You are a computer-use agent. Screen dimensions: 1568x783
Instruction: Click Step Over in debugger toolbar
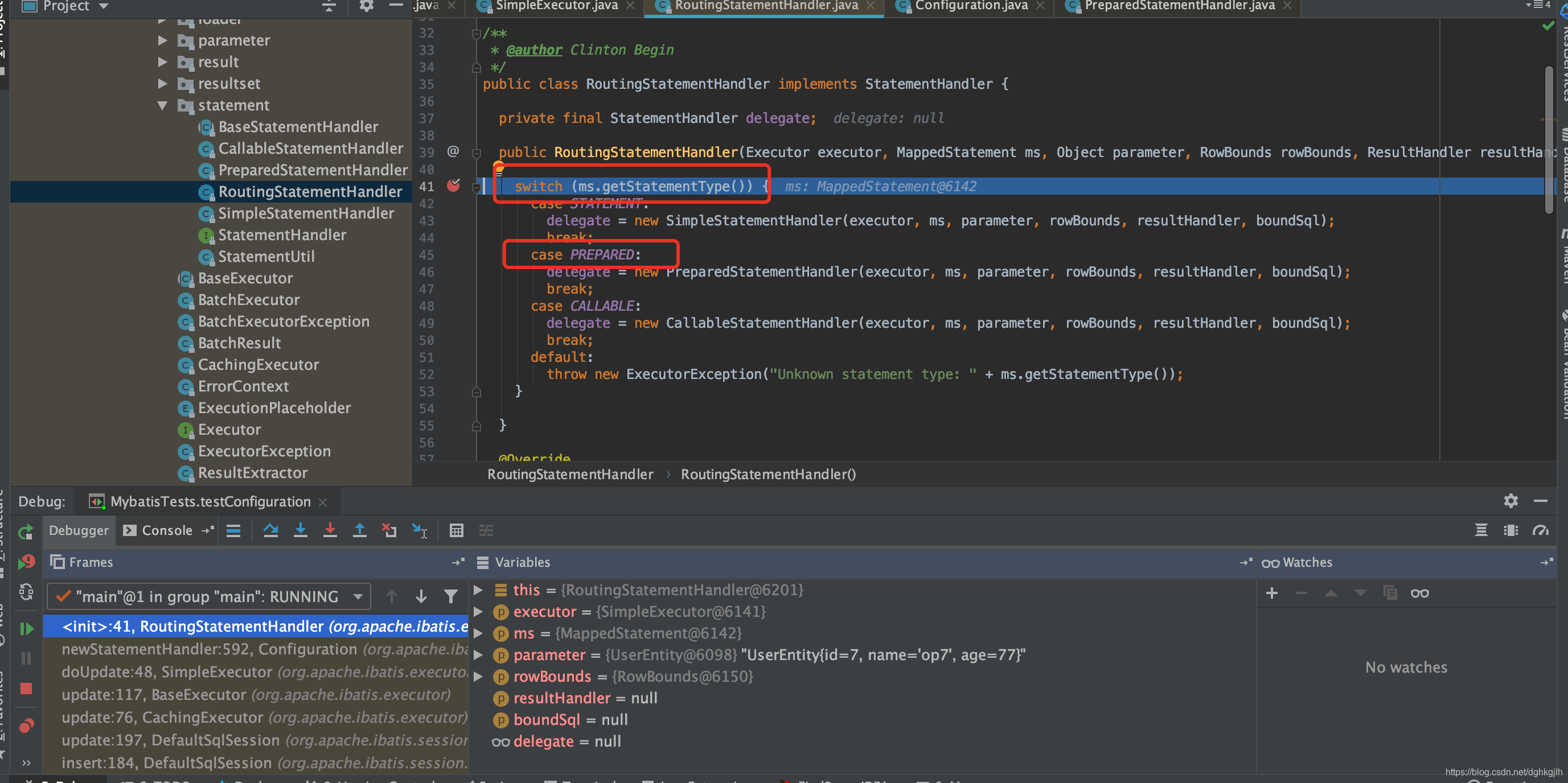(271, 530)
